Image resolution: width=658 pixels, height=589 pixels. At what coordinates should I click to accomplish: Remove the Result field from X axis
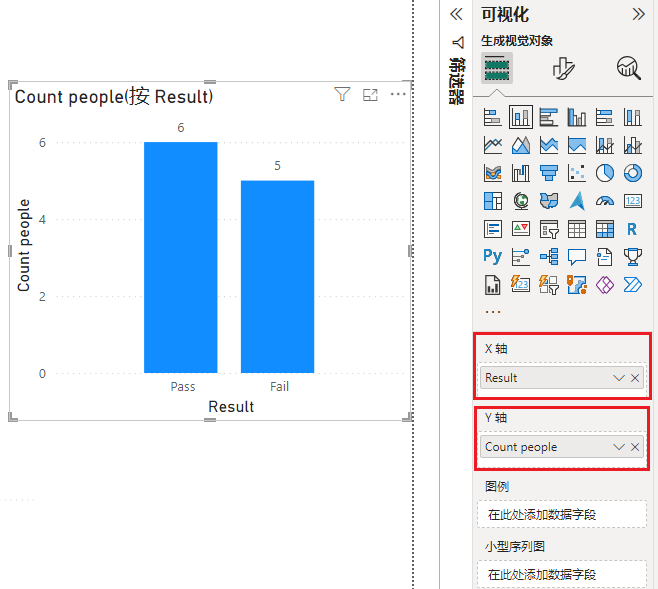(635, 378)
